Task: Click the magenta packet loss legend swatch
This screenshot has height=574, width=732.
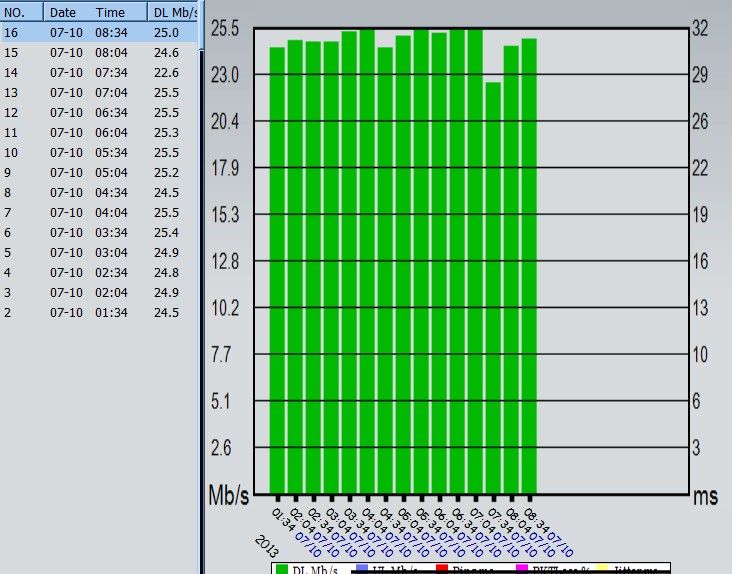Action: pos(522,569)
